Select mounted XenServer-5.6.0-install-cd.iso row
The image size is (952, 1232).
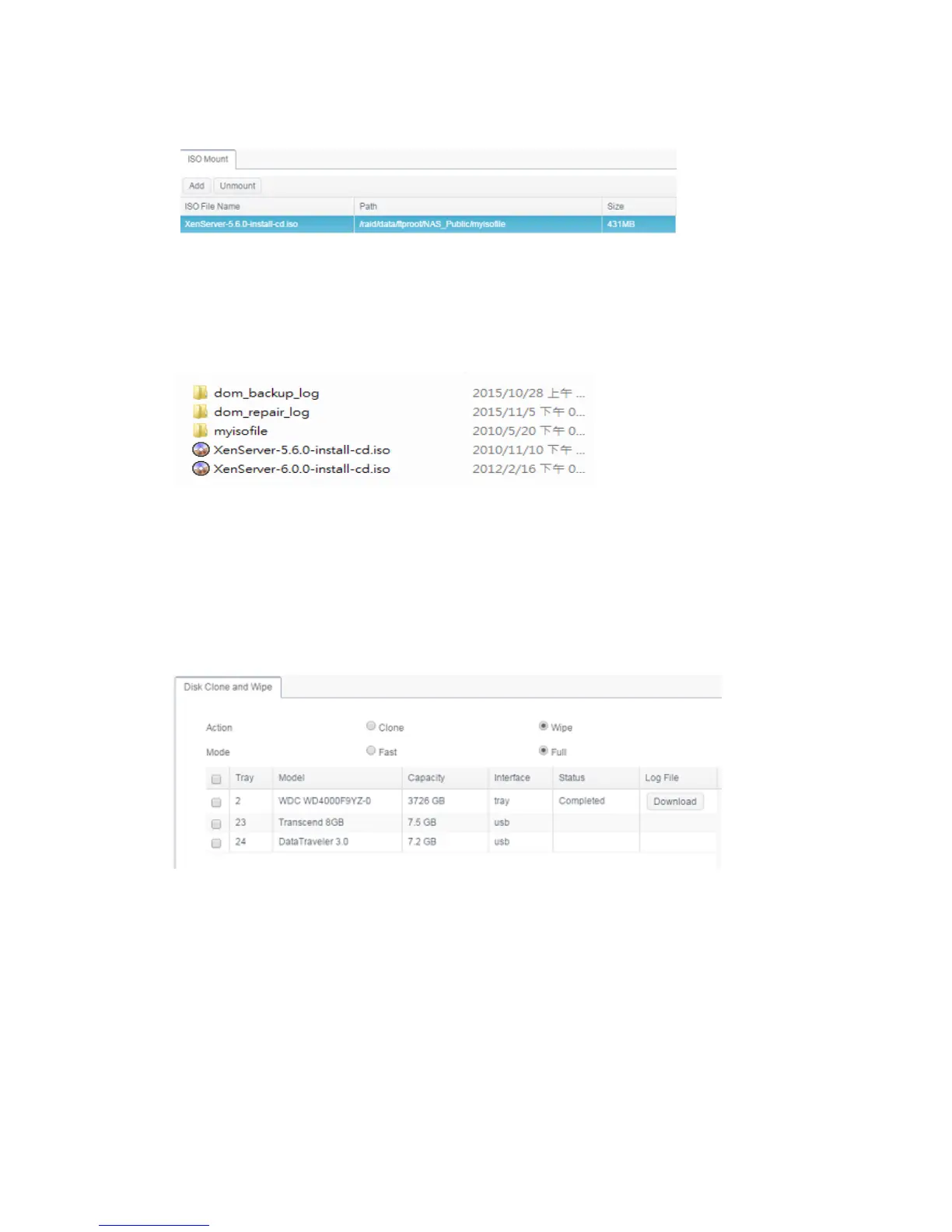428,224
